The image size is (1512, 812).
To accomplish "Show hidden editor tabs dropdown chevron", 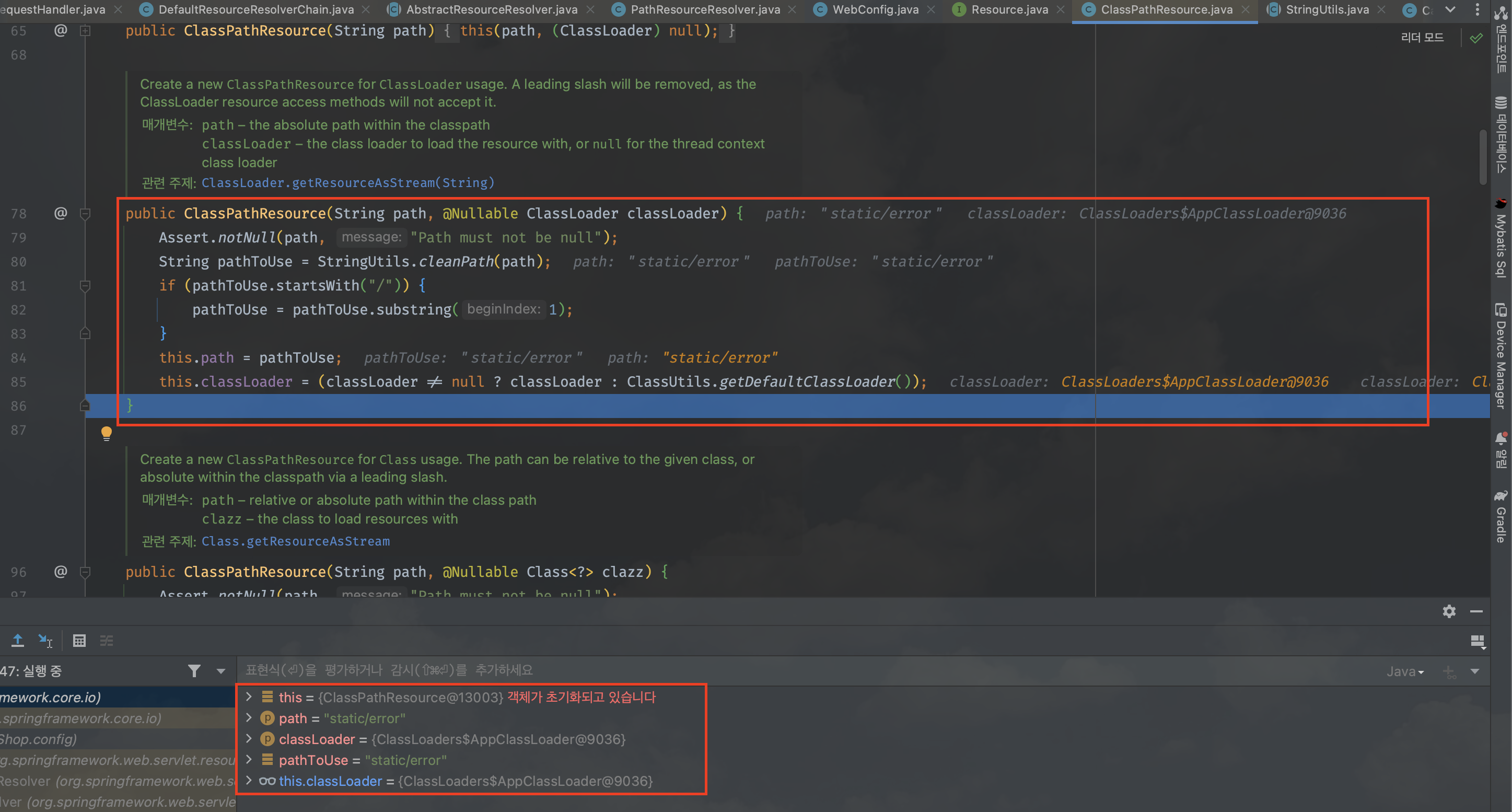I will (x=1450, y=9).
